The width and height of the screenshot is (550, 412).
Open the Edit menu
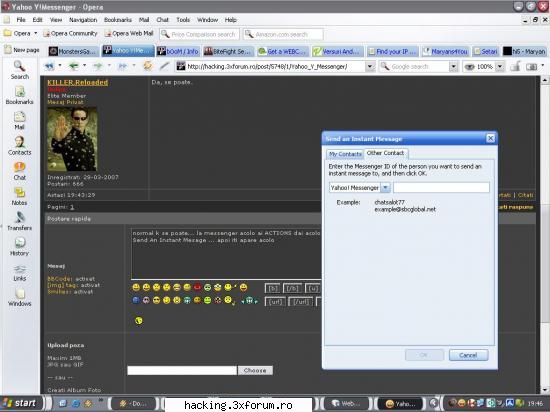click(x=38, y=20)
